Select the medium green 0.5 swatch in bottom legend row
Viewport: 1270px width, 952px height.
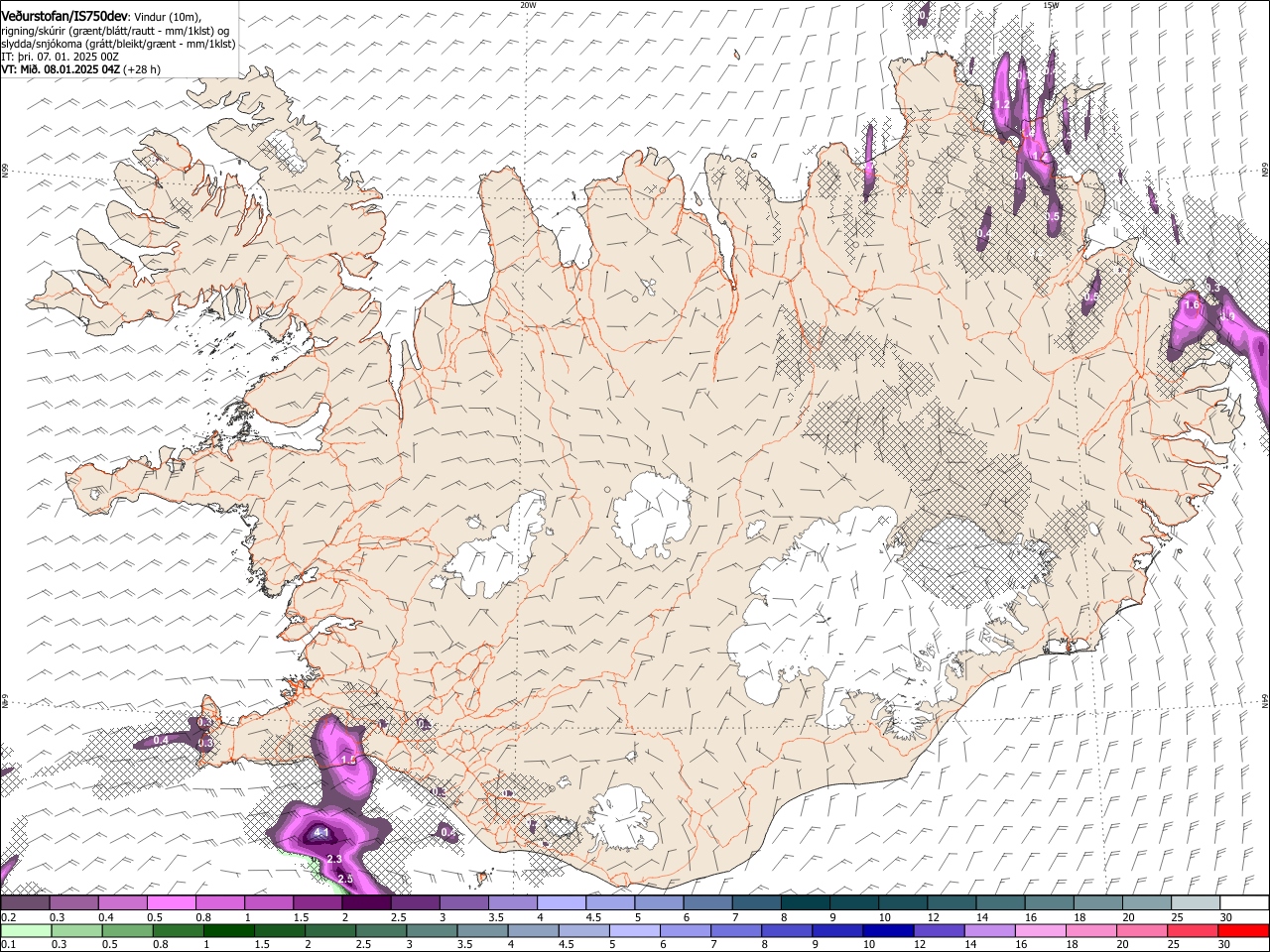pyautogui.click(x=128, y=930)
